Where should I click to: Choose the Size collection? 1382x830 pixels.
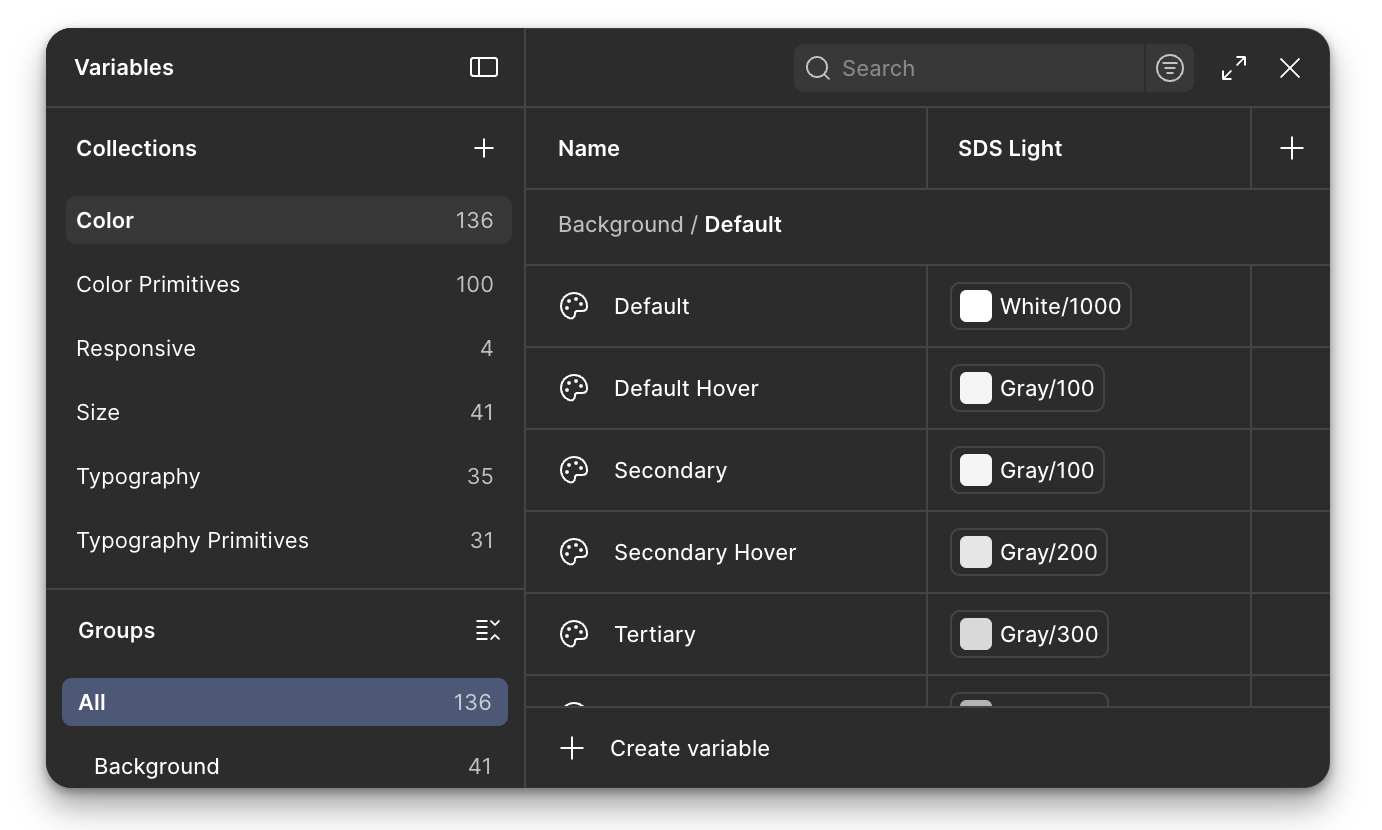tap(97, 412)
